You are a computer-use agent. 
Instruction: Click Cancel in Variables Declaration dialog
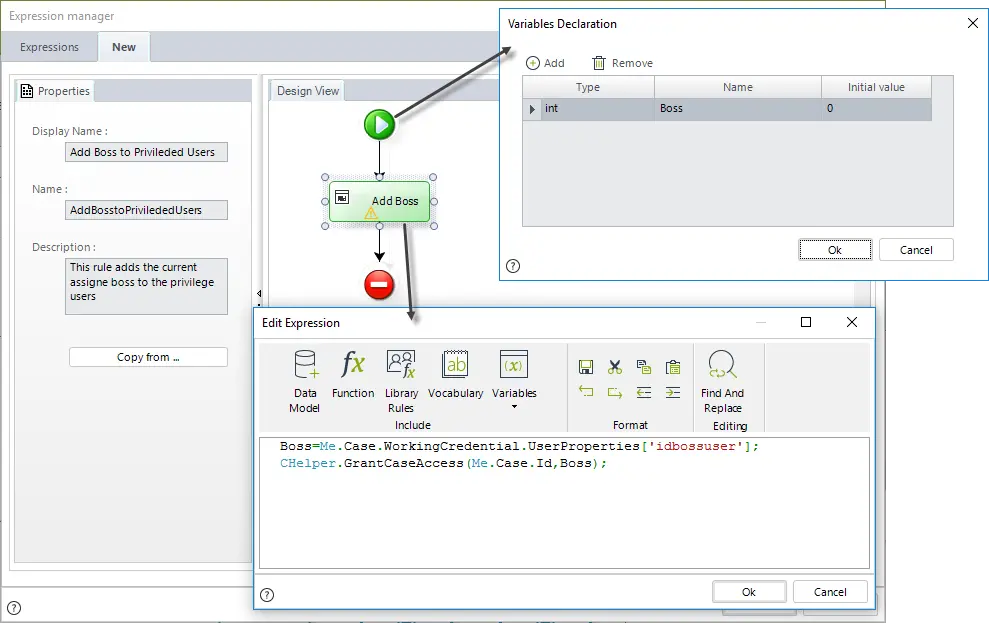pyautogui.click(x=916, y=250)
